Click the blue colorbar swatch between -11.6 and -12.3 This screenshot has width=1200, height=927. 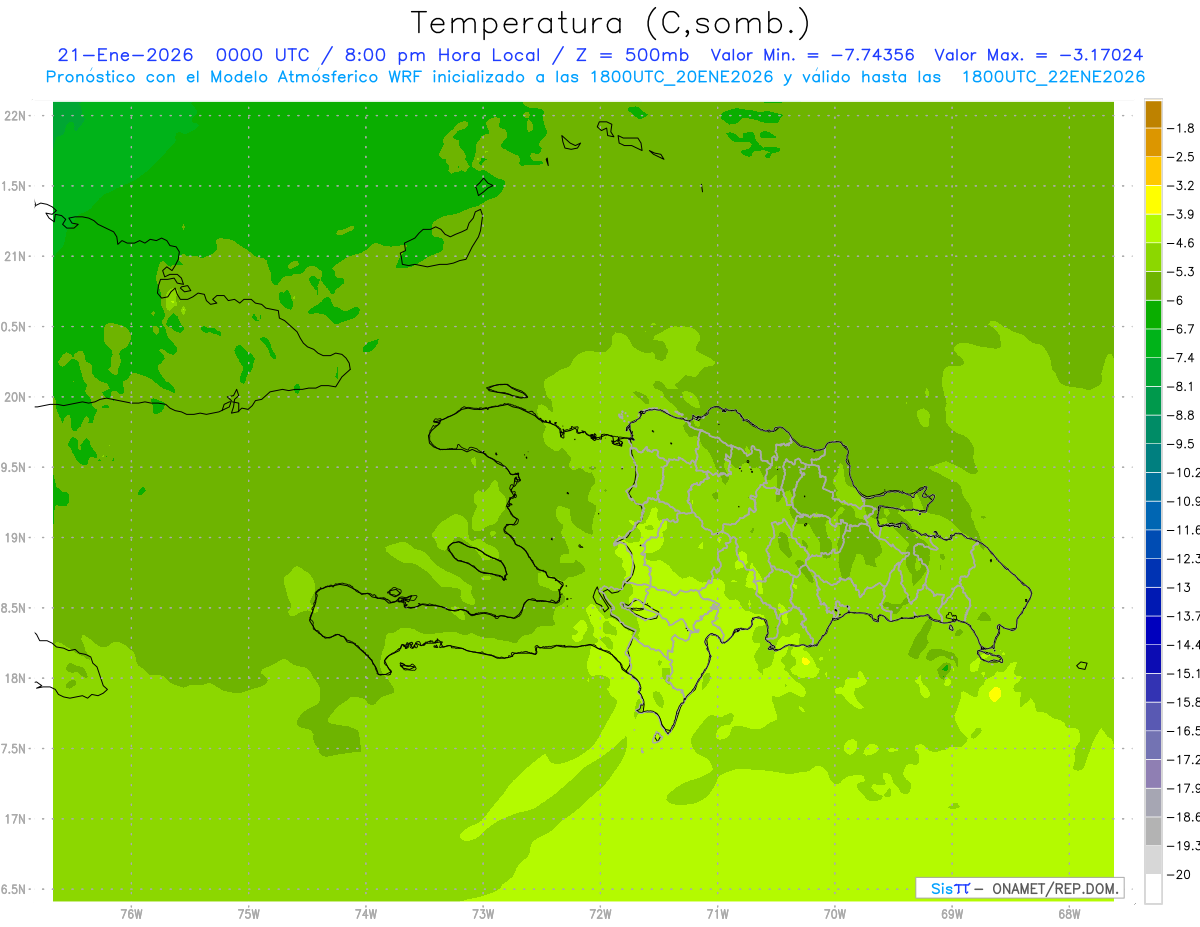(x=1153, y=545)
